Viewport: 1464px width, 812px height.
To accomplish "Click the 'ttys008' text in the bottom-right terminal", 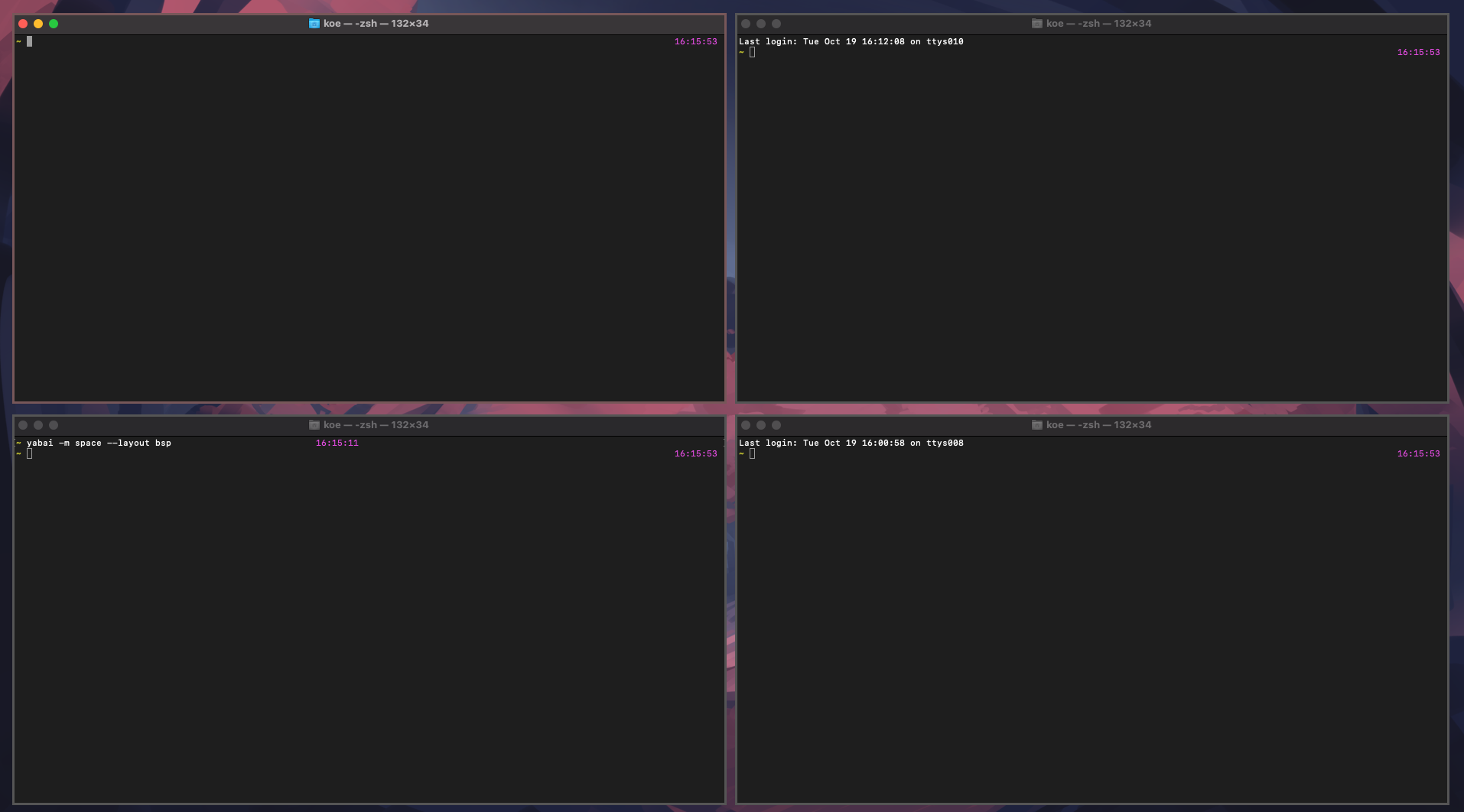I will 946,442.
